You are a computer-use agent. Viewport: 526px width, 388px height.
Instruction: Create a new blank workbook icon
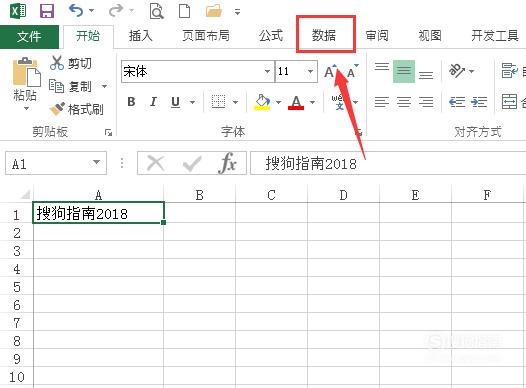pyautogui.click(x=185, y=11)
